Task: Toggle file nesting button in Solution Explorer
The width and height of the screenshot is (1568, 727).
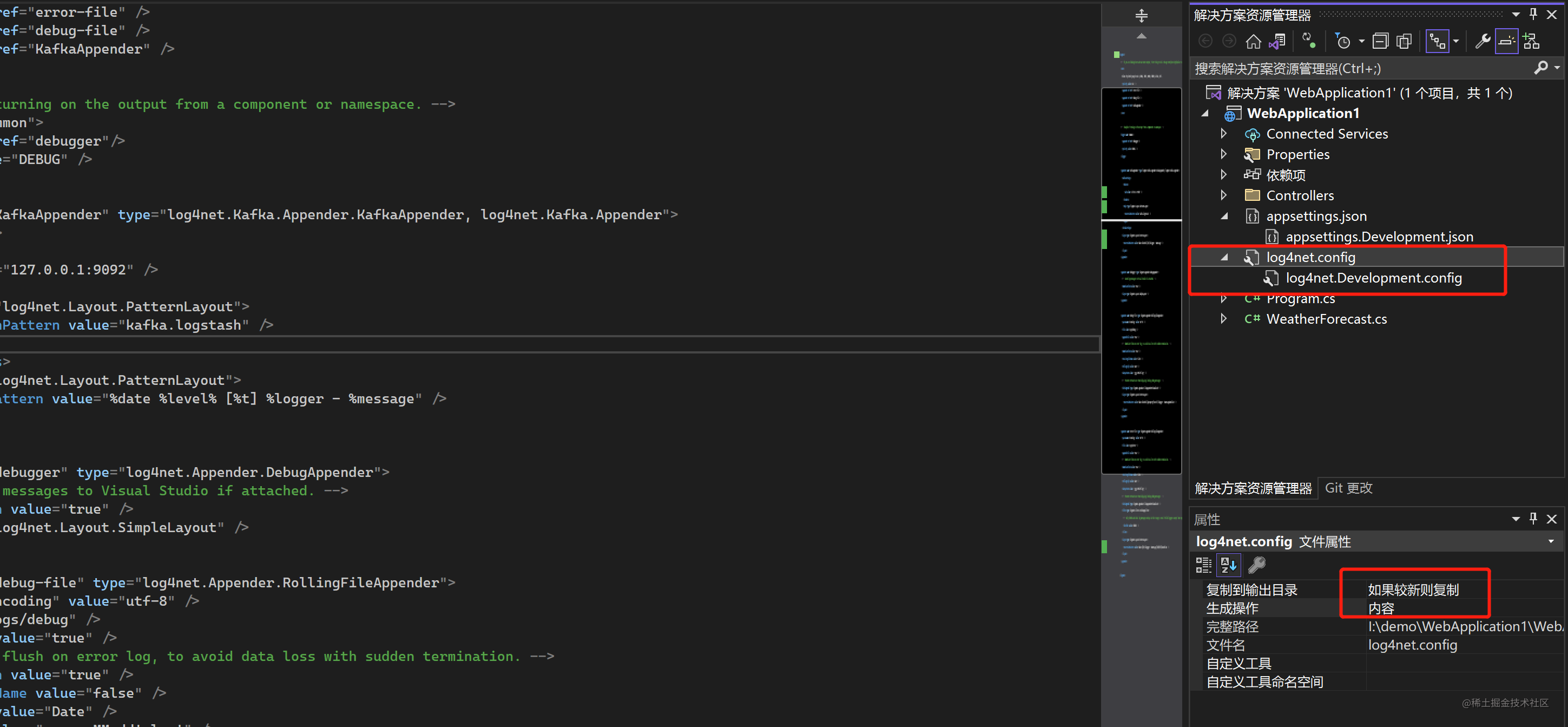Action: click(x=1437, y=41)
